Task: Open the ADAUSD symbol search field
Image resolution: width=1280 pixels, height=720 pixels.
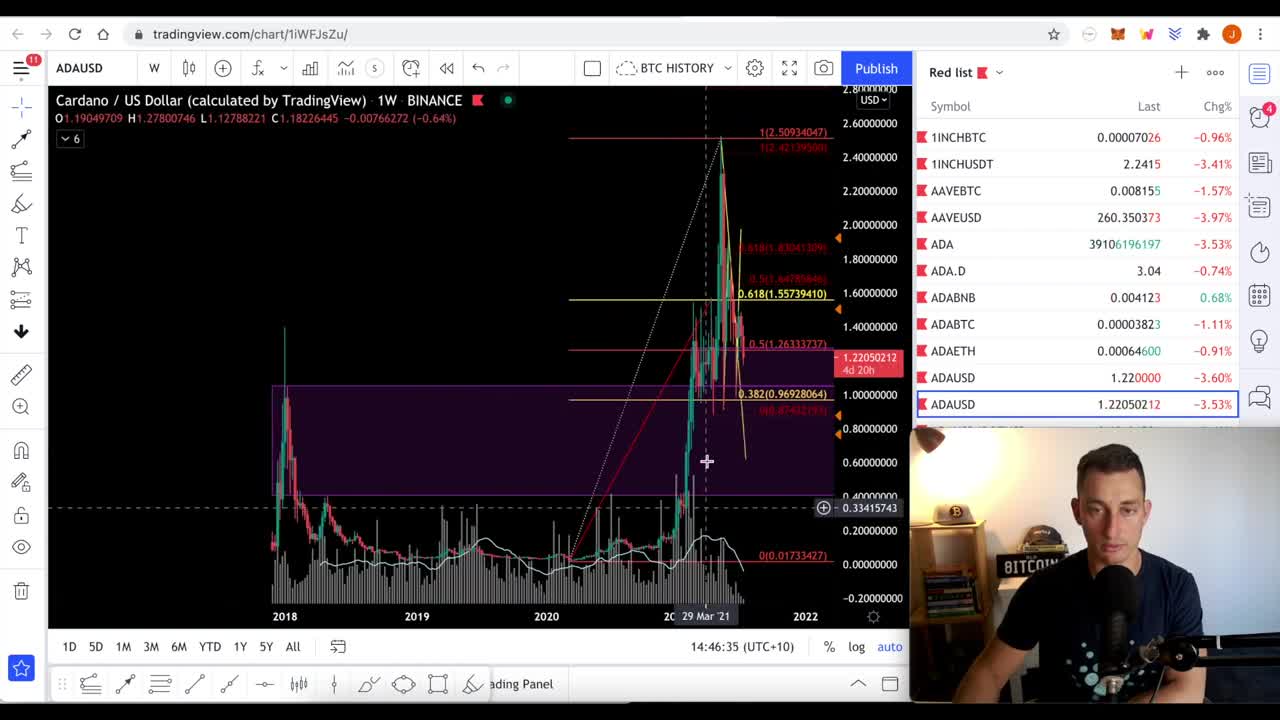Action: pos(80,68)
